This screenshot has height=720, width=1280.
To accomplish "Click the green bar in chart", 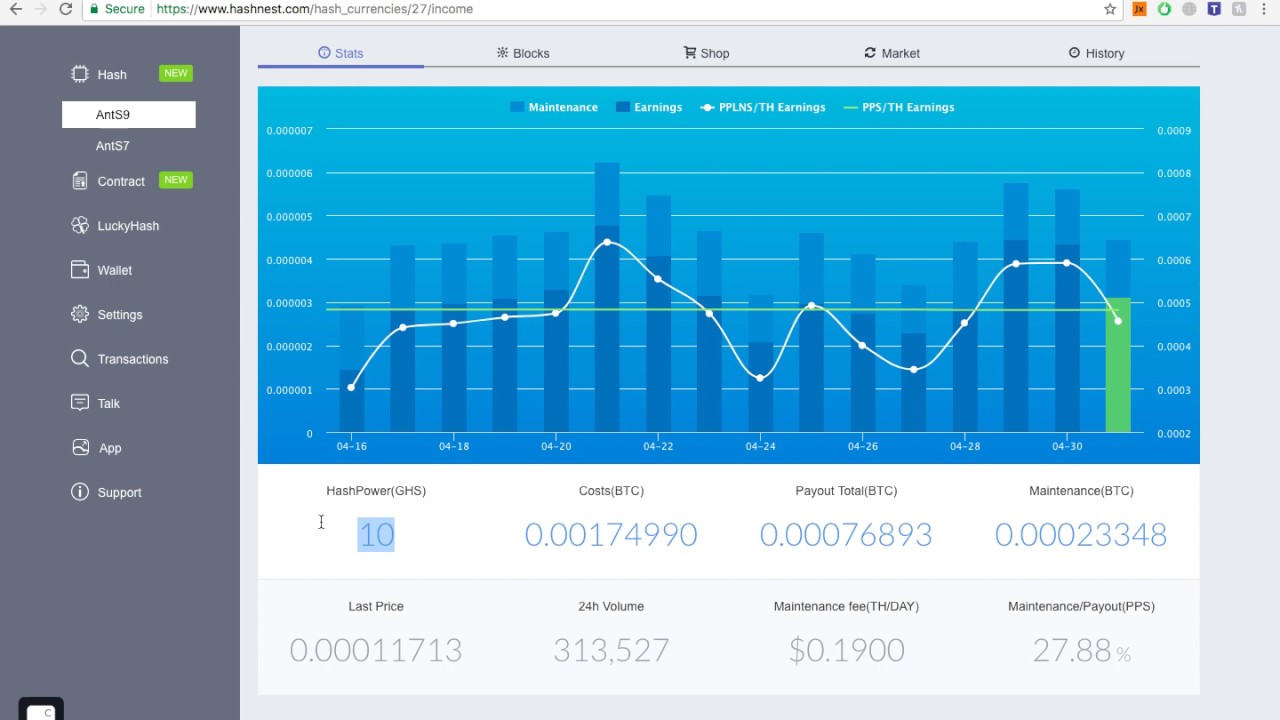I will pyautogui.click(x=1118, y=365).
